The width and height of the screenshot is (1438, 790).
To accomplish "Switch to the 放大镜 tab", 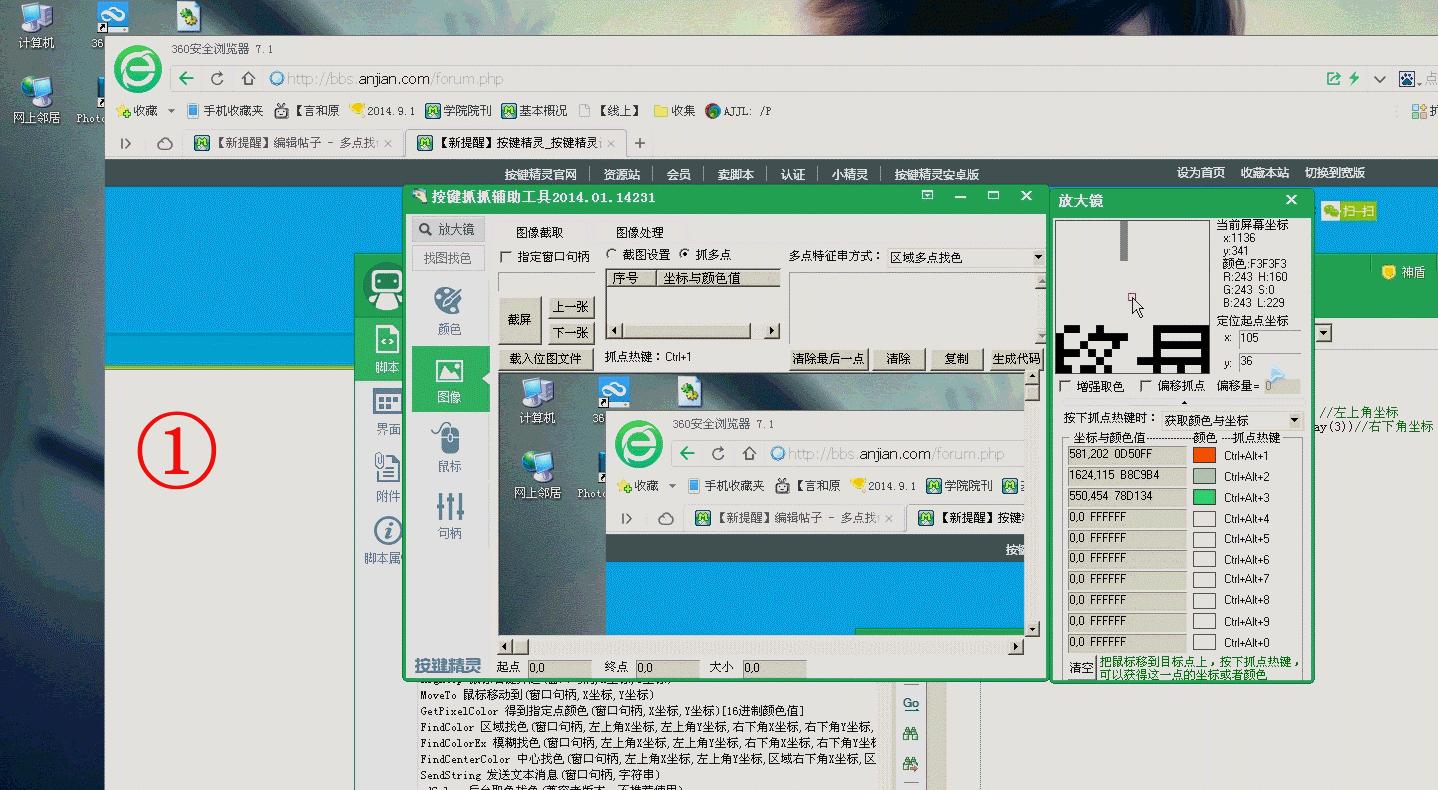I will [x=447, y=229].
